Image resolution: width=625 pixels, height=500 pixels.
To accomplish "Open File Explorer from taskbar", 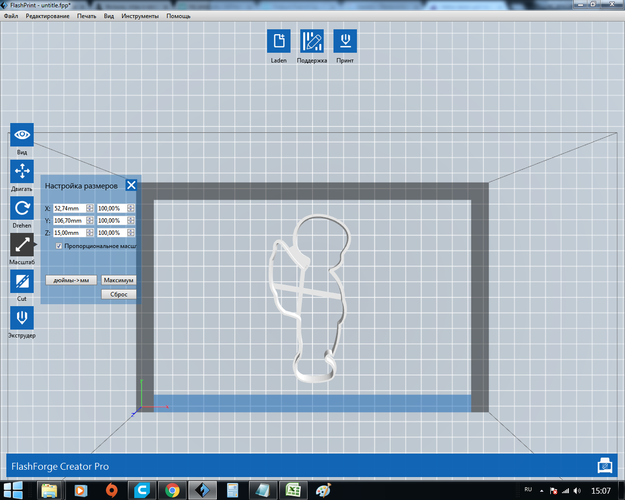I will click(49, 490).
